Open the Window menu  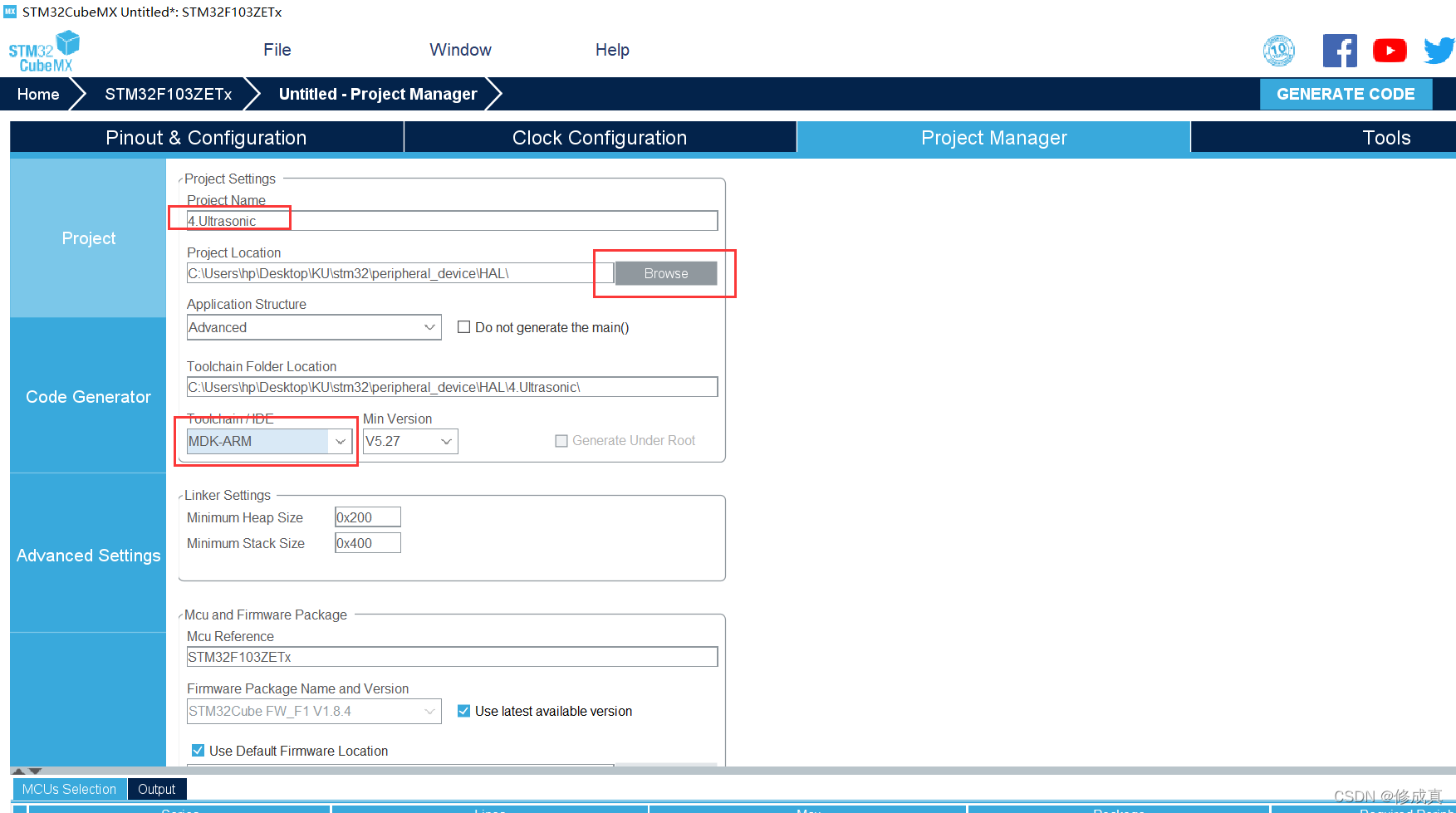point(460,50)
